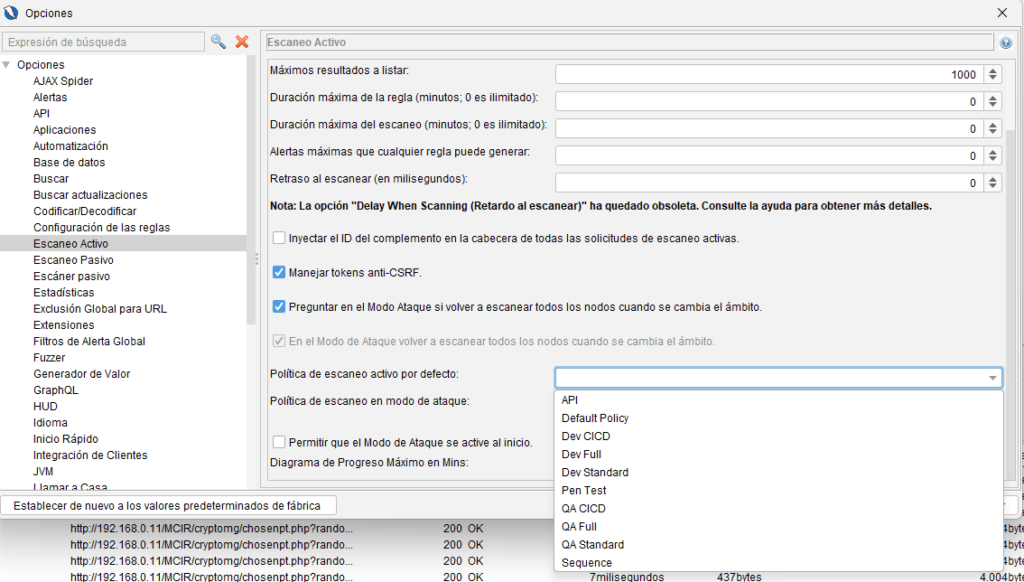This screenshot has width=1024, height=582.
Task: Collapse the Opciones tree root node
Action: coord(8,65)
